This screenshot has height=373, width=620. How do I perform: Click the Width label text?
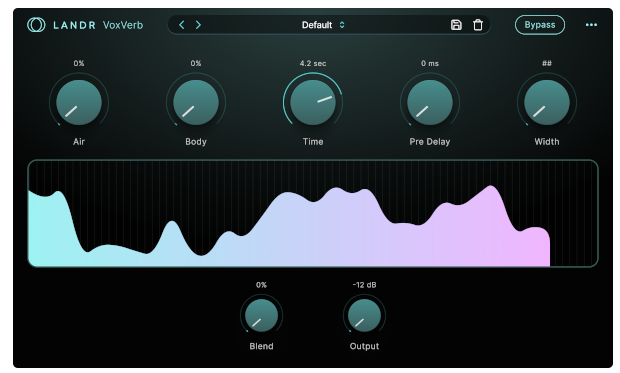click(x=547, y=142)
